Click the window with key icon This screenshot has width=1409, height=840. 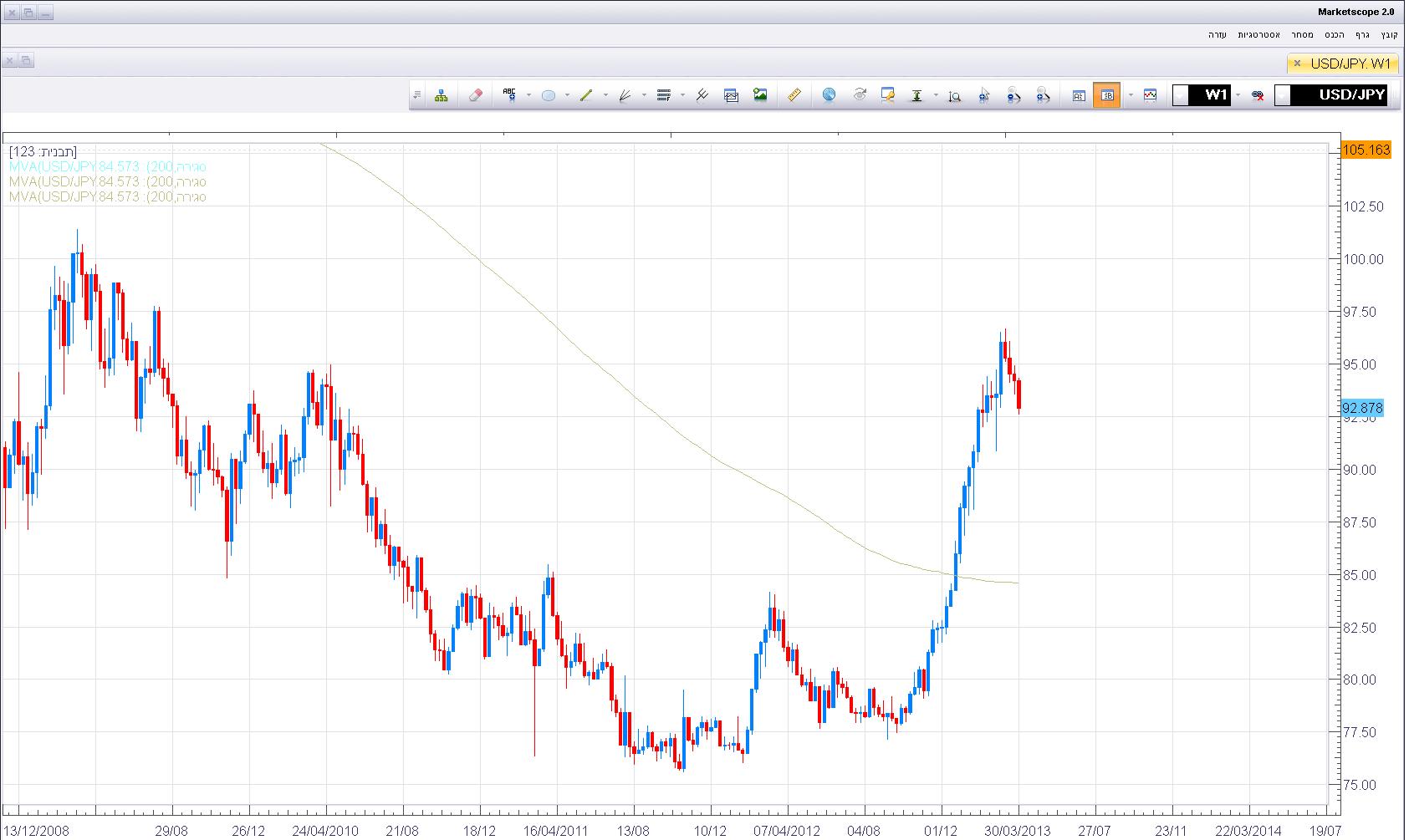888,95
